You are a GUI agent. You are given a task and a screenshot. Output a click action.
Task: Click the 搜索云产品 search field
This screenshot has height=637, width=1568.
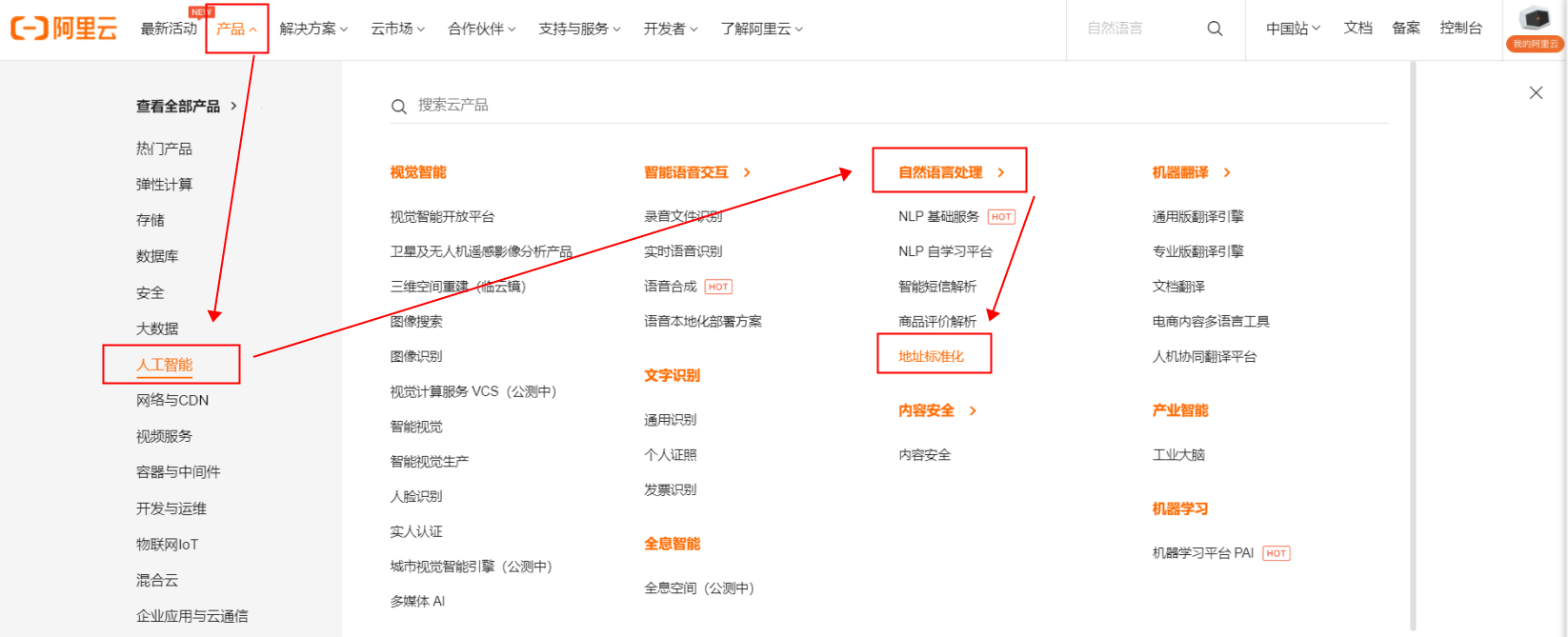coord(889,106)
